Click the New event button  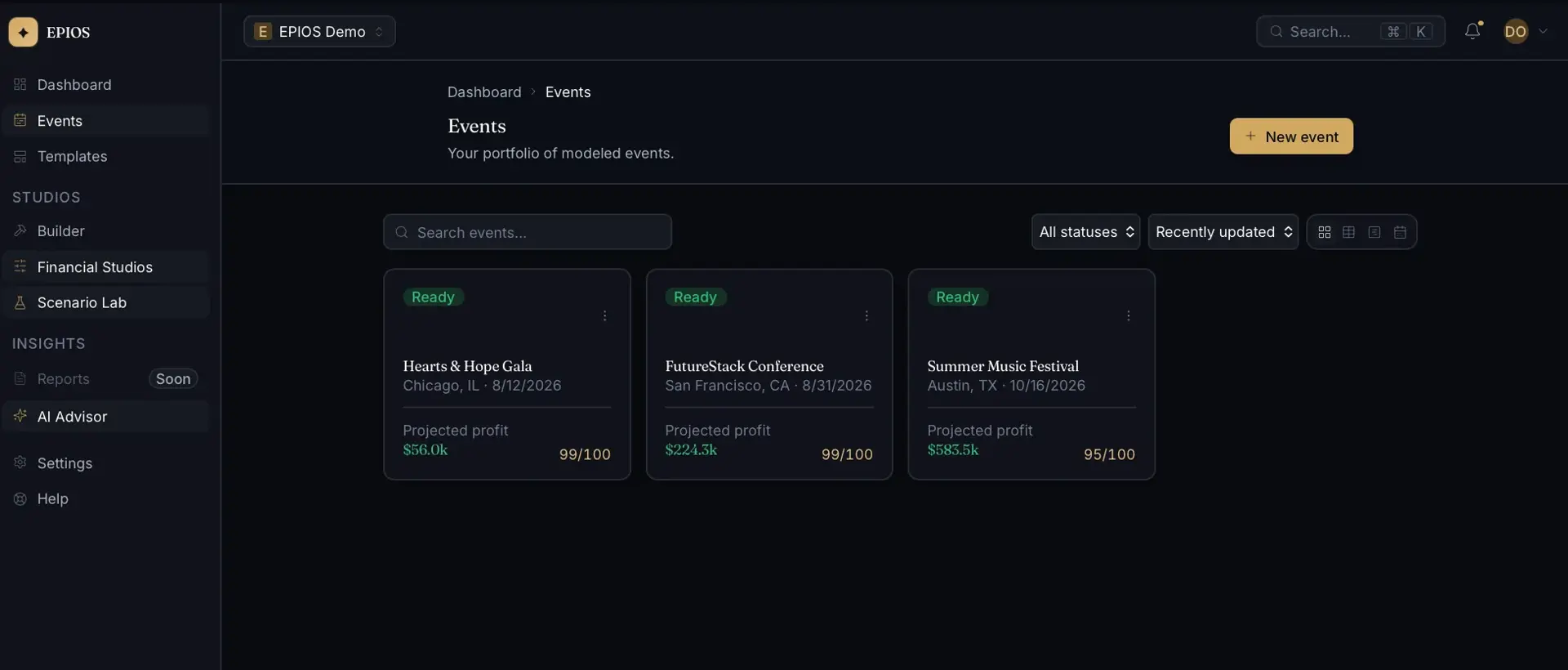tap(1291, 136)
